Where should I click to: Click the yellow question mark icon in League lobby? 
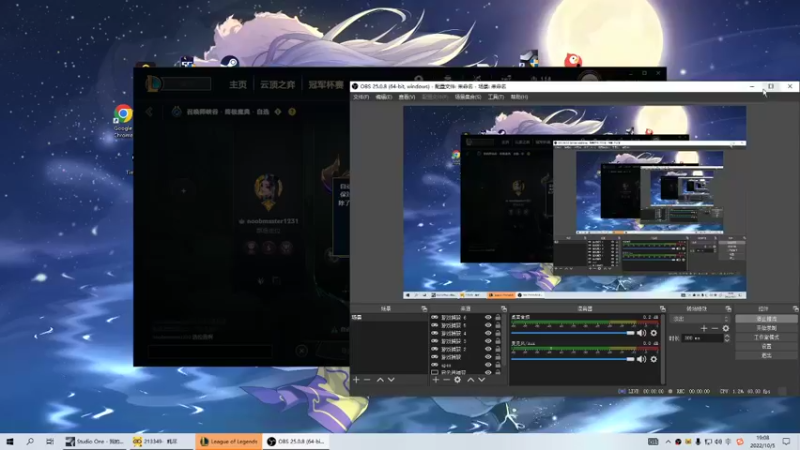[292, 112]
